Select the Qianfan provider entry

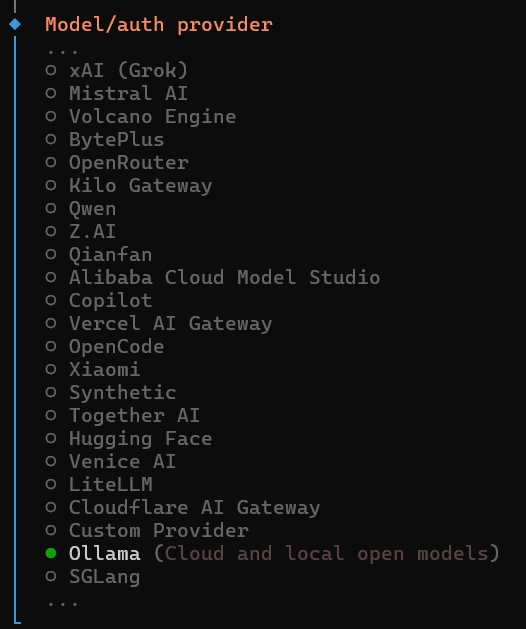99,255
